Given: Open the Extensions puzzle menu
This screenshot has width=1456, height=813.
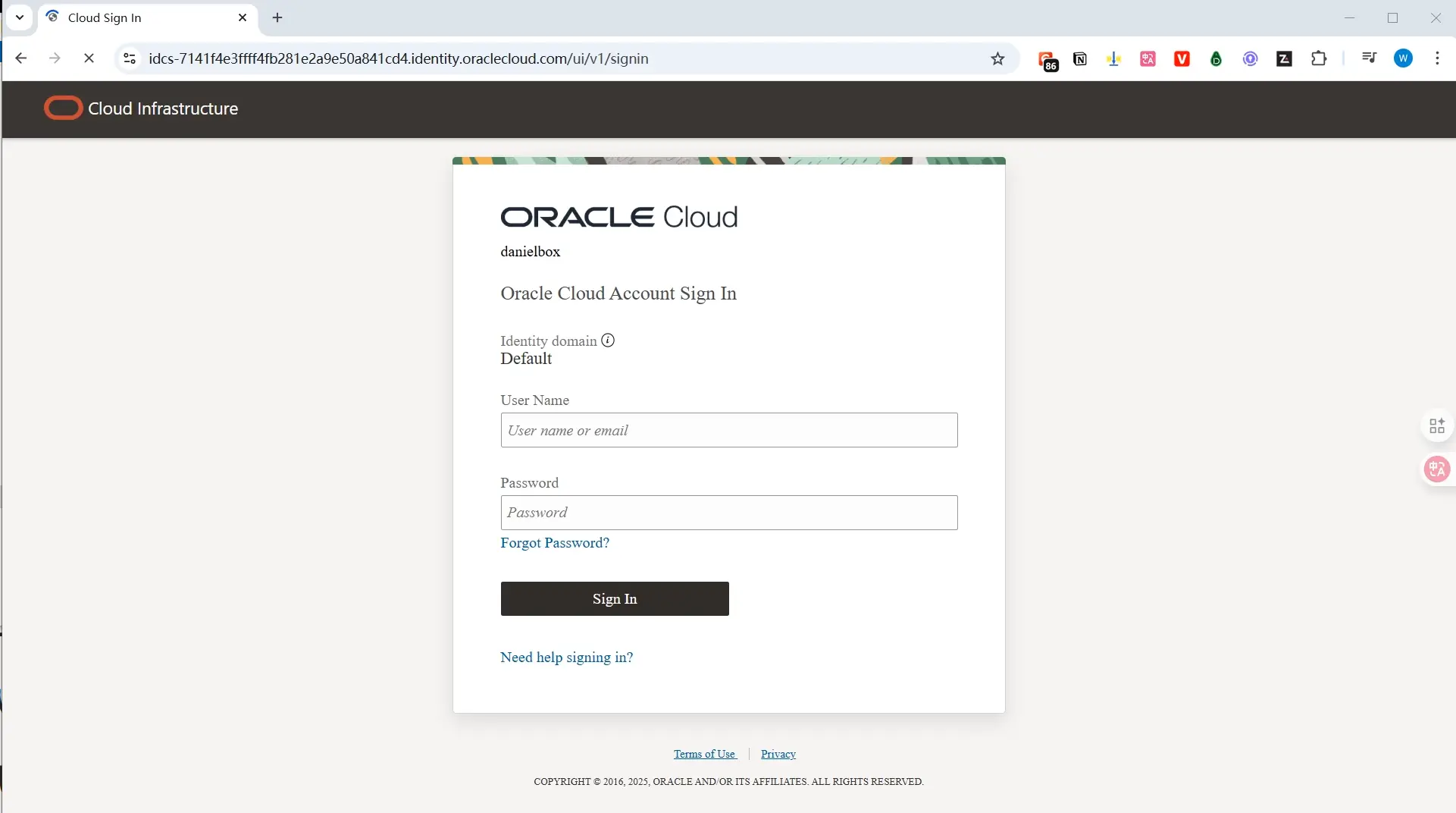Looking at the screenshot, I should [x=1319, y=58].
